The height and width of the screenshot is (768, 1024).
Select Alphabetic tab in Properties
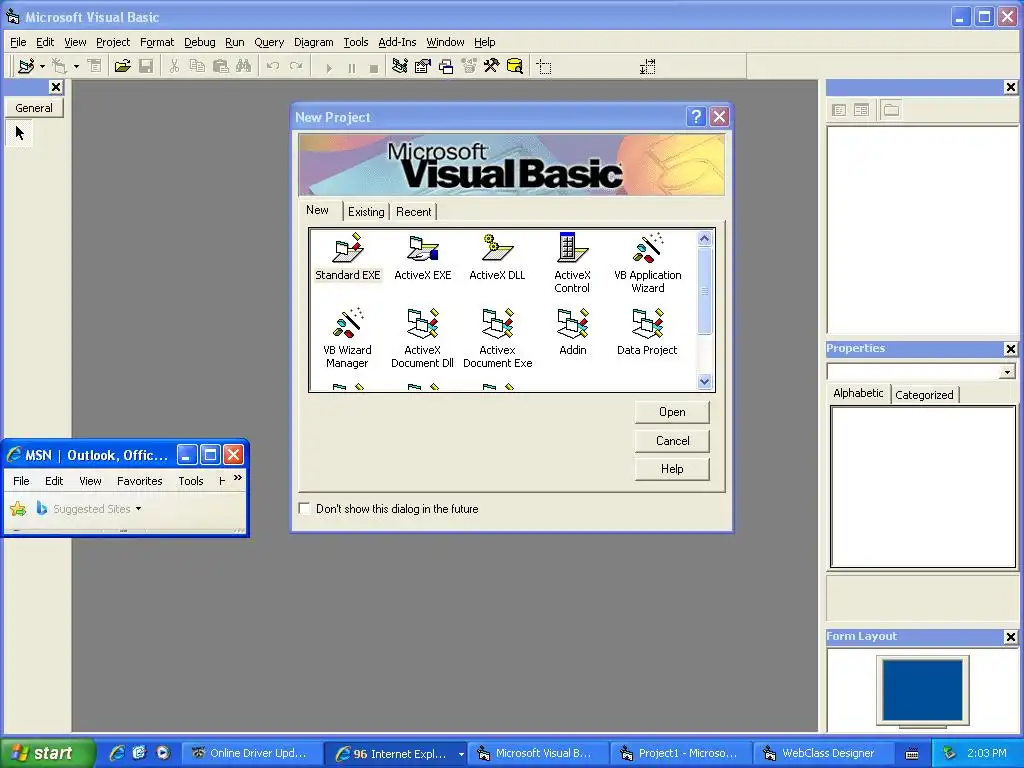click(858, 392)
